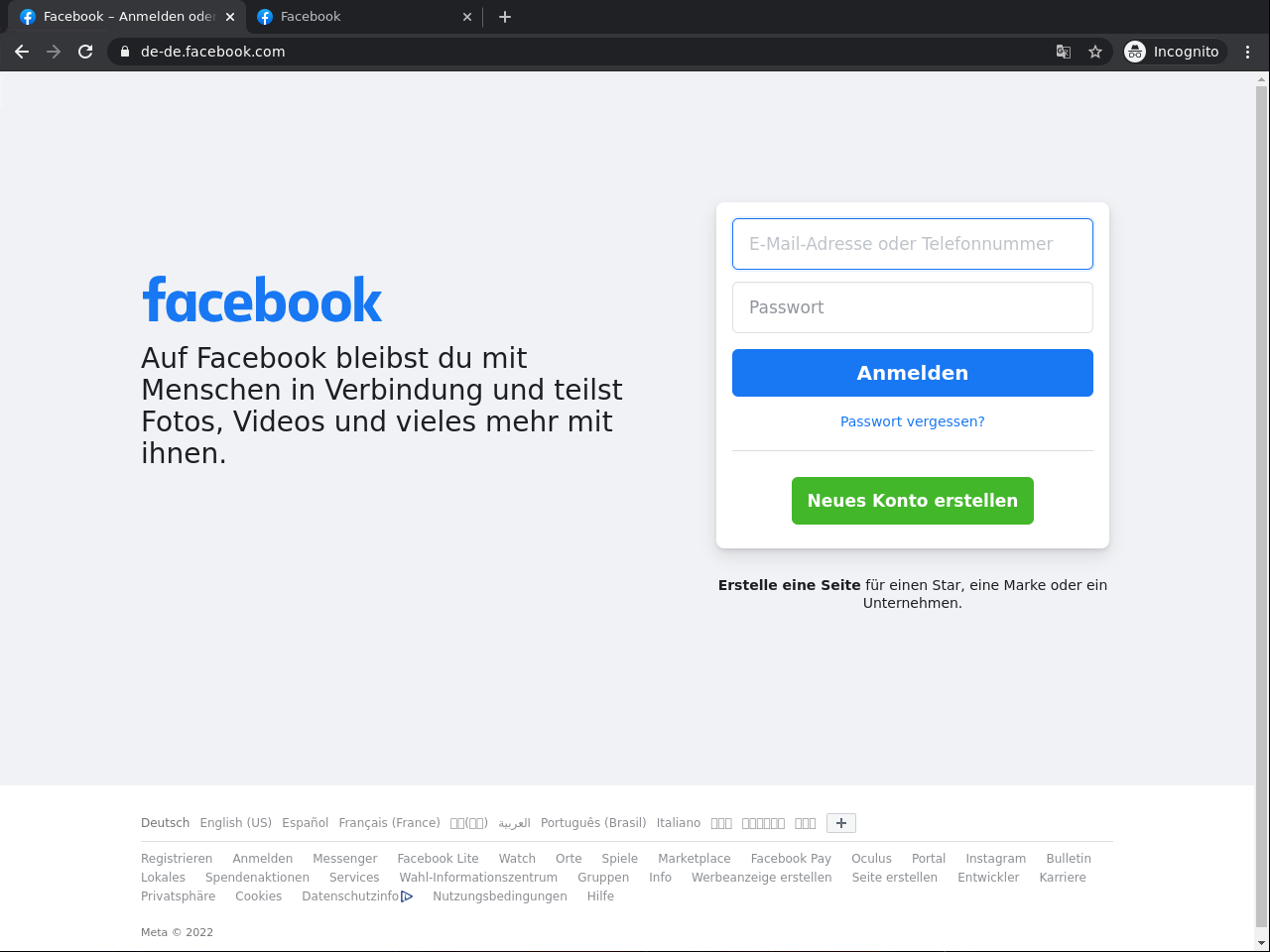The height and width of the screenshot is (952, 1270).
Task: Click the Anmelden login button
Action: tap(913, 373)
